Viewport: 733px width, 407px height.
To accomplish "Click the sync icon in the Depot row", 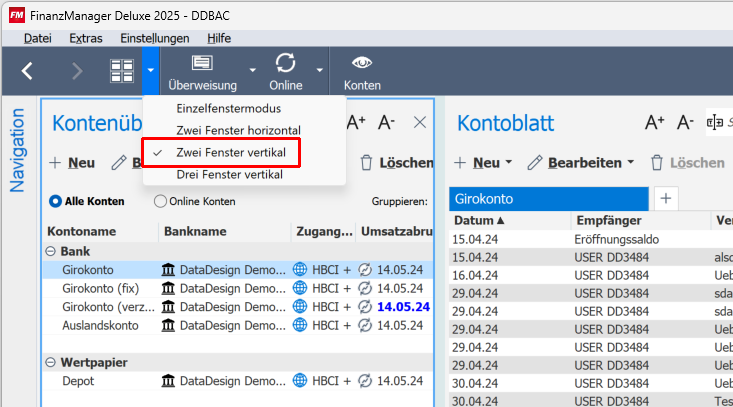I will point(365,381).
